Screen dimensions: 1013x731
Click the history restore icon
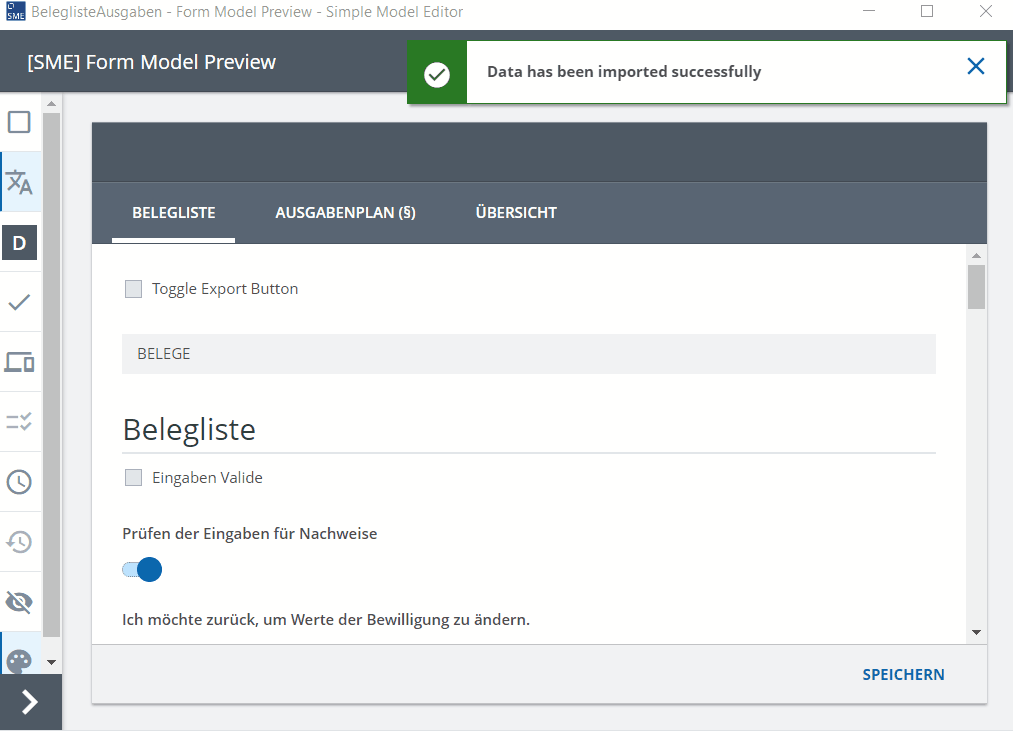tap(19, 542)
